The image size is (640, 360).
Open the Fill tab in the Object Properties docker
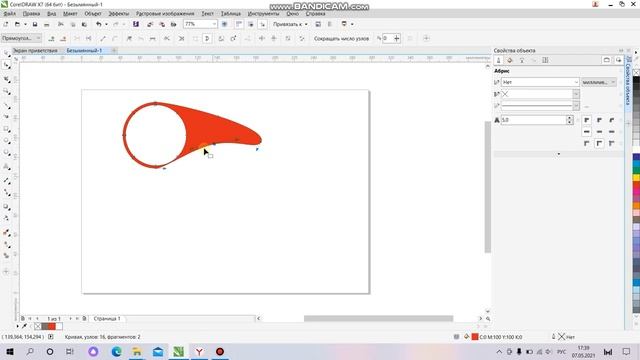tap(510, 60)
